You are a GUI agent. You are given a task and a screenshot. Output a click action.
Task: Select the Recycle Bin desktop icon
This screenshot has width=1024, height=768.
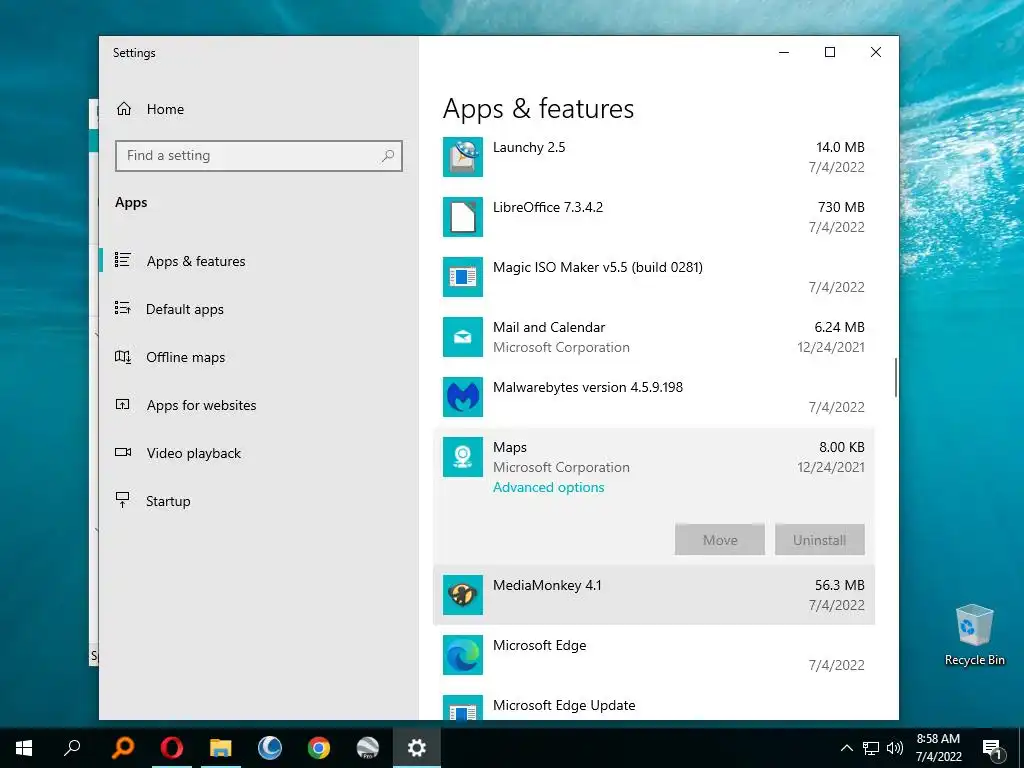click(x=974, y=635)
